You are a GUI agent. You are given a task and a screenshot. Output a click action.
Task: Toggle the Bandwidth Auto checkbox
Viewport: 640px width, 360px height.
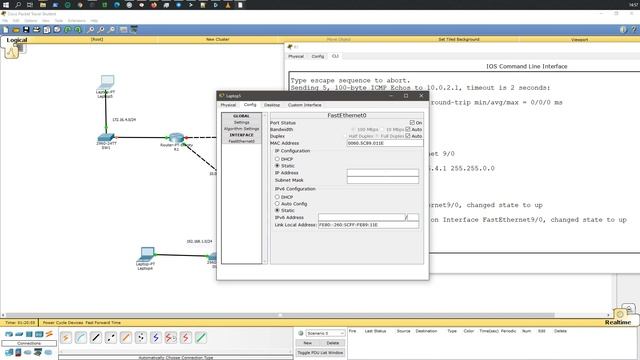click(x=408, y=129)
